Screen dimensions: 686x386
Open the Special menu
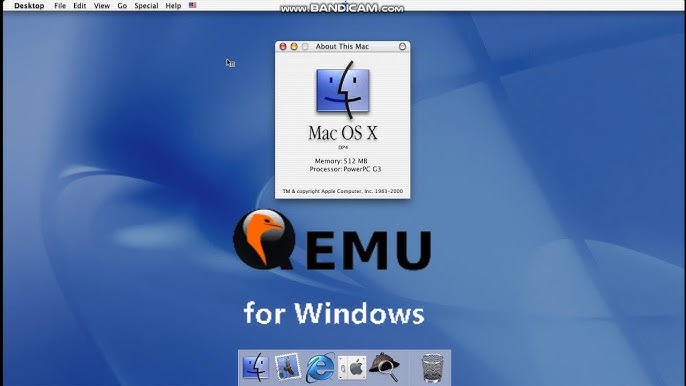tap(146, 6)
